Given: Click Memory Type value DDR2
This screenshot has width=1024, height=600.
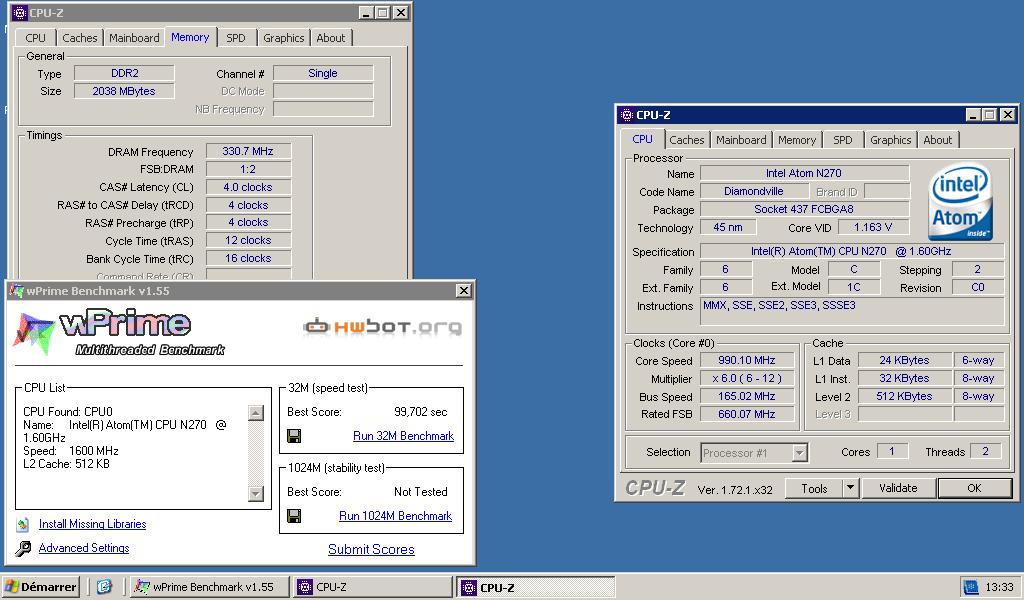Looking at the screenshot, I should (124, 73).
